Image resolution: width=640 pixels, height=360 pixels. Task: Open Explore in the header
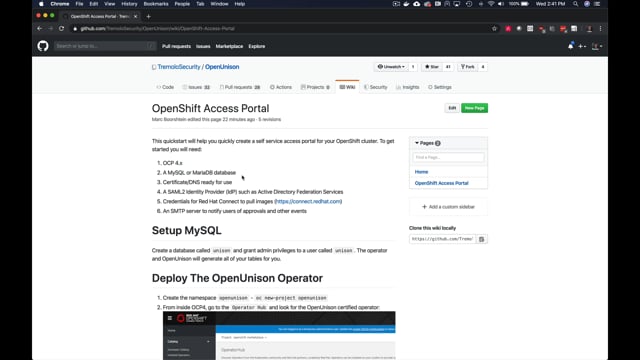[x=257, y=47]
